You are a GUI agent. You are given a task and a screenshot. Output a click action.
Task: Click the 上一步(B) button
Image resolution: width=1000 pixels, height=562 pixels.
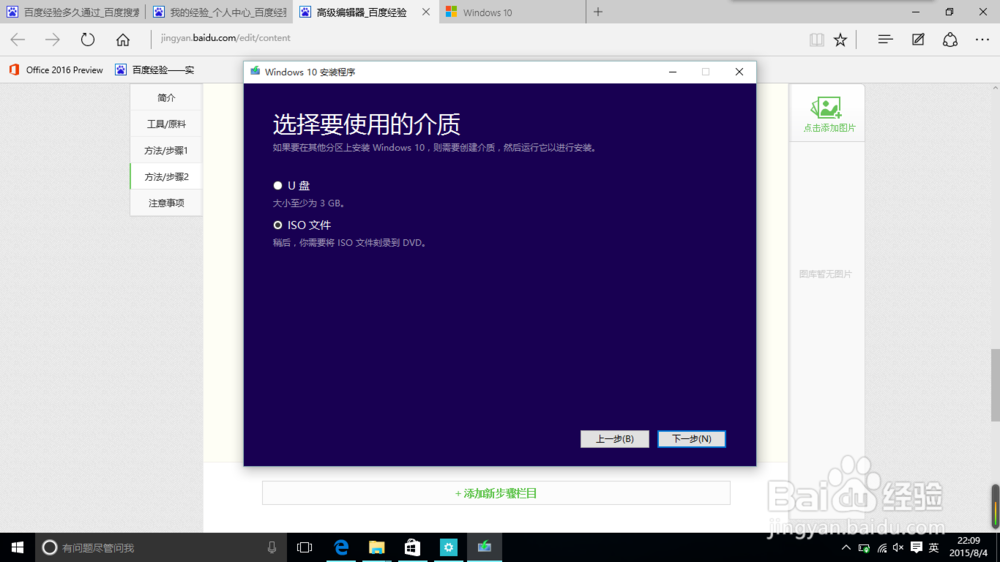614,439
